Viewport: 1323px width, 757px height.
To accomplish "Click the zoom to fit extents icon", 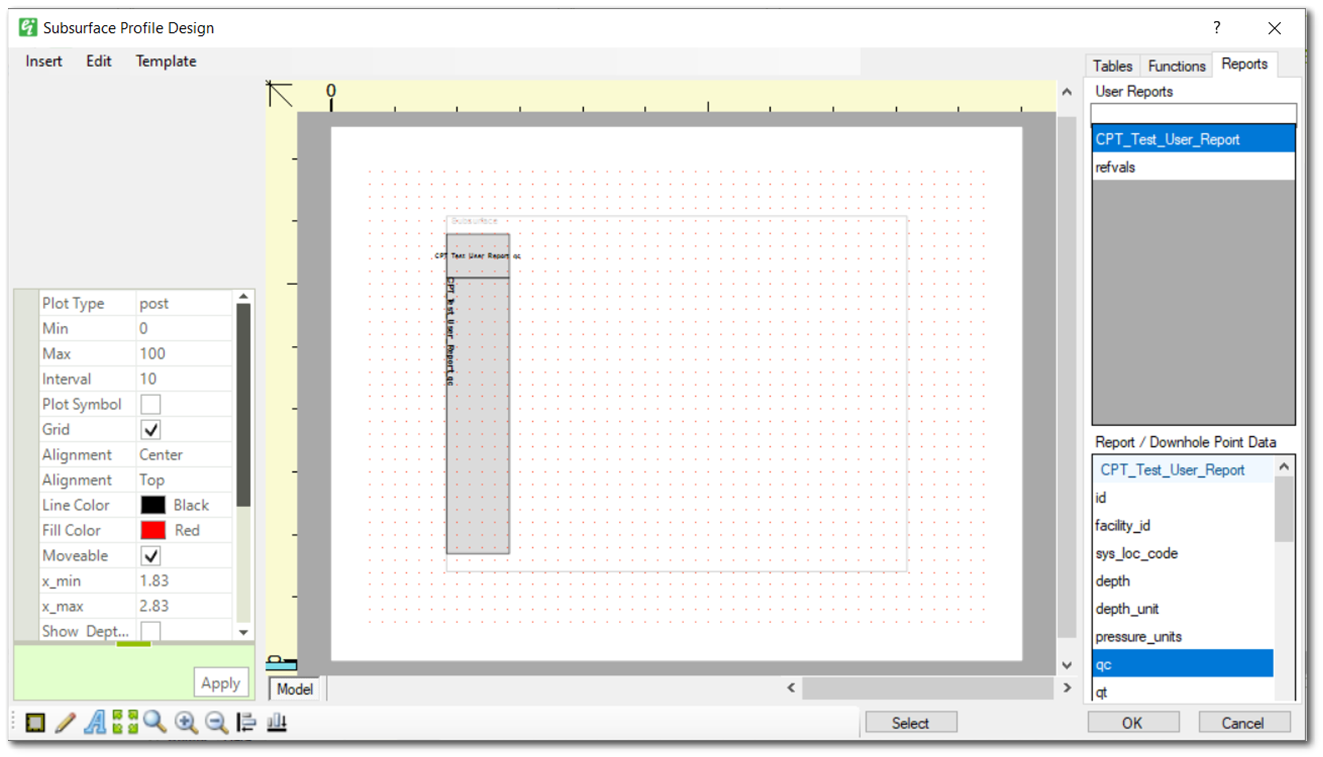I will tap(124, 722).
